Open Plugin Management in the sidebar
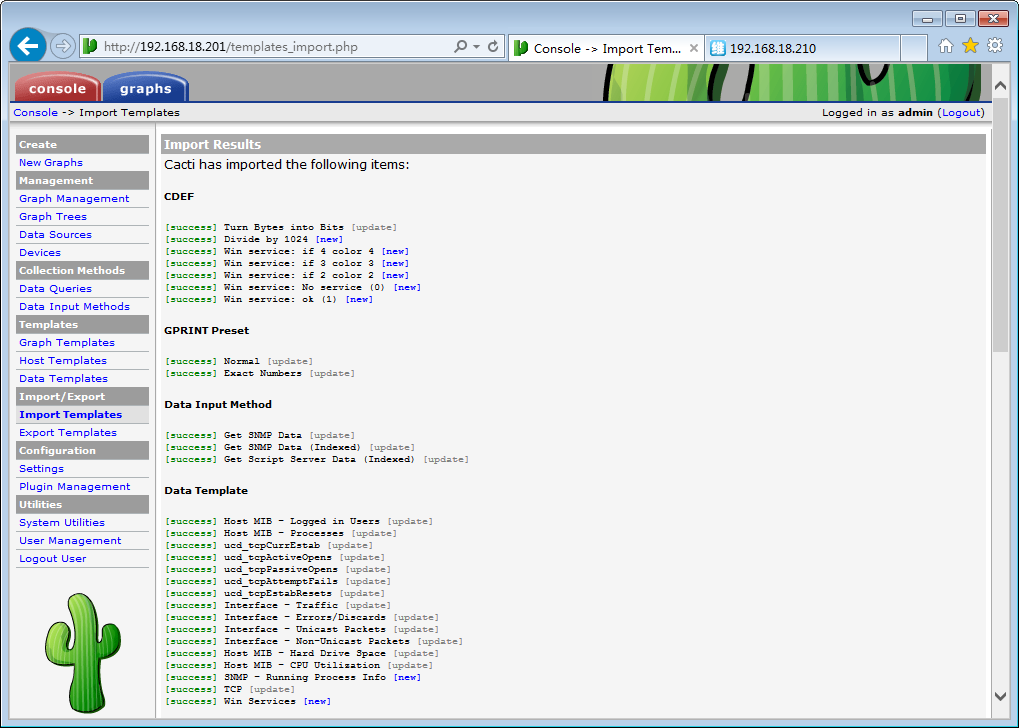This screenshot has width=1019, height=728. [x=75, y=486]
